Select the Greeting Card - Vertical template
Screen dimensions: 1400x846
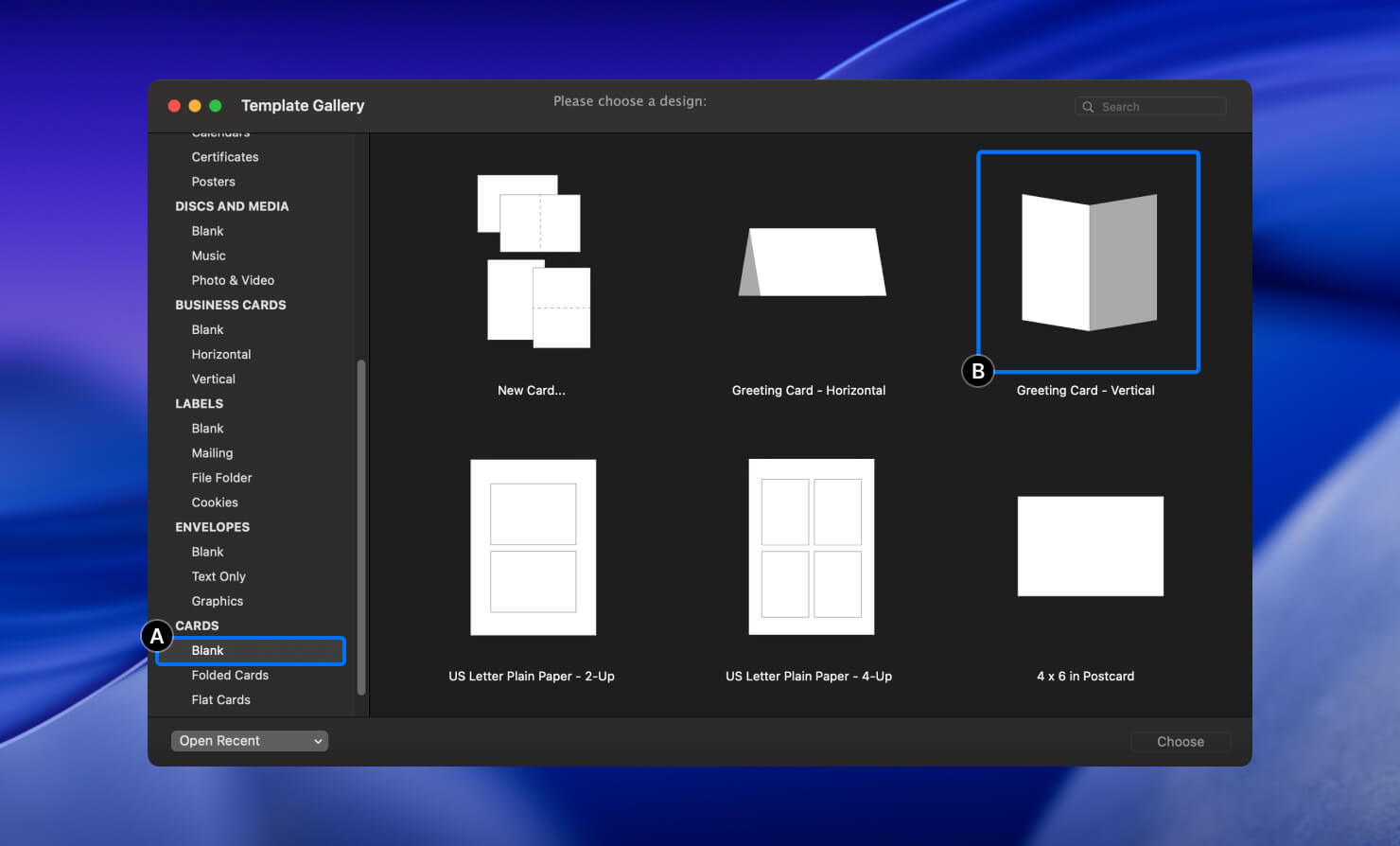click(x=1086, y=263)
